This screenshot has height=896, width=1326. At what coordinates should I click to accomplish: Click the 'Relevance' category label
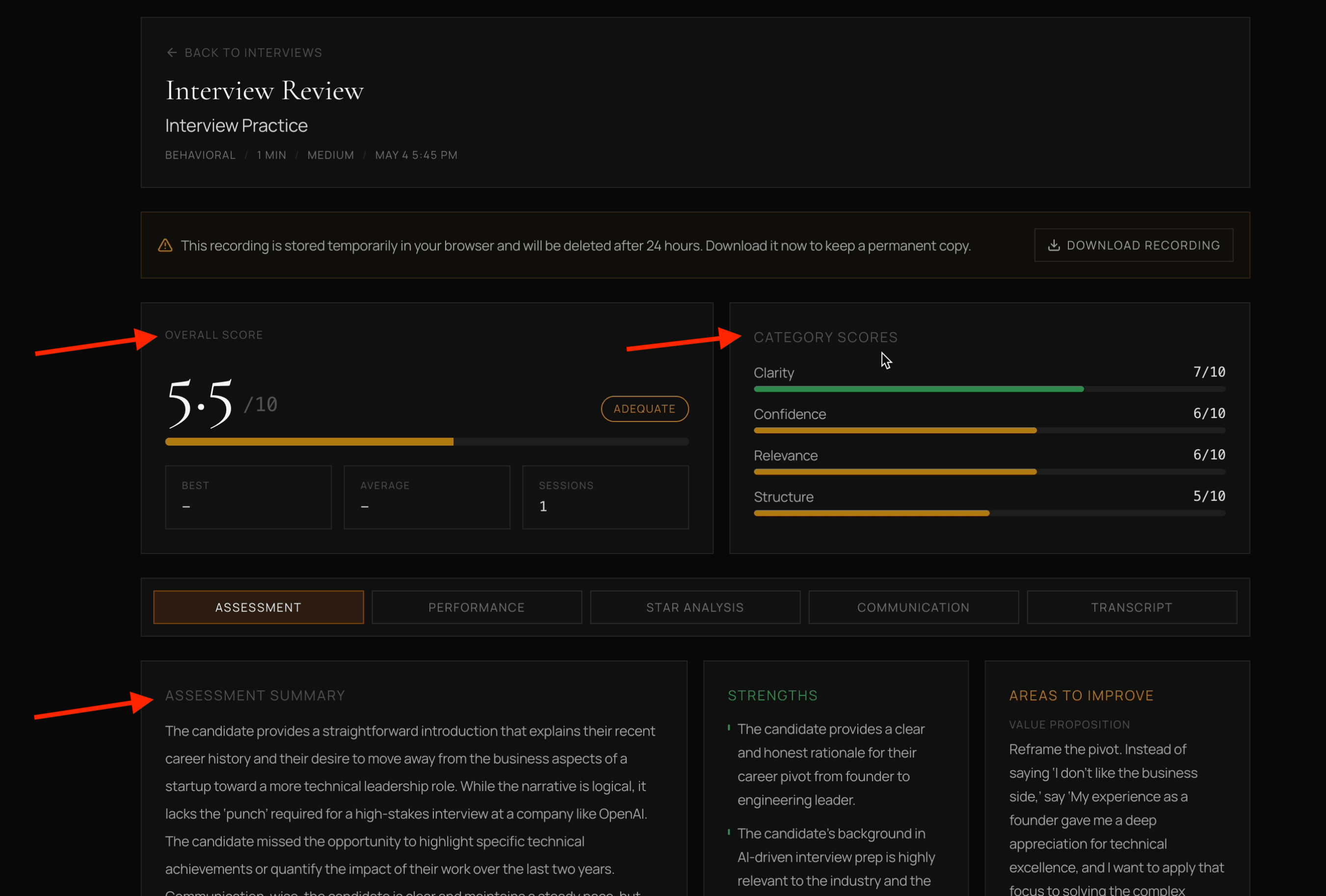pyautogui.click(x=786, y=456)
